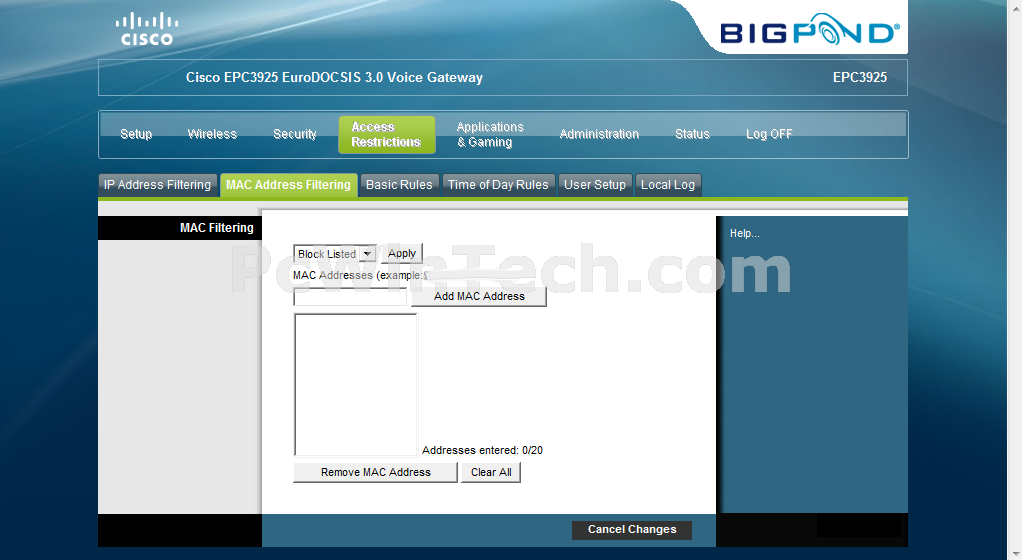Select MAC Address Filtering tab
Image resolution: width=1022 pixels, height=560 pixels.
[288, 185]
